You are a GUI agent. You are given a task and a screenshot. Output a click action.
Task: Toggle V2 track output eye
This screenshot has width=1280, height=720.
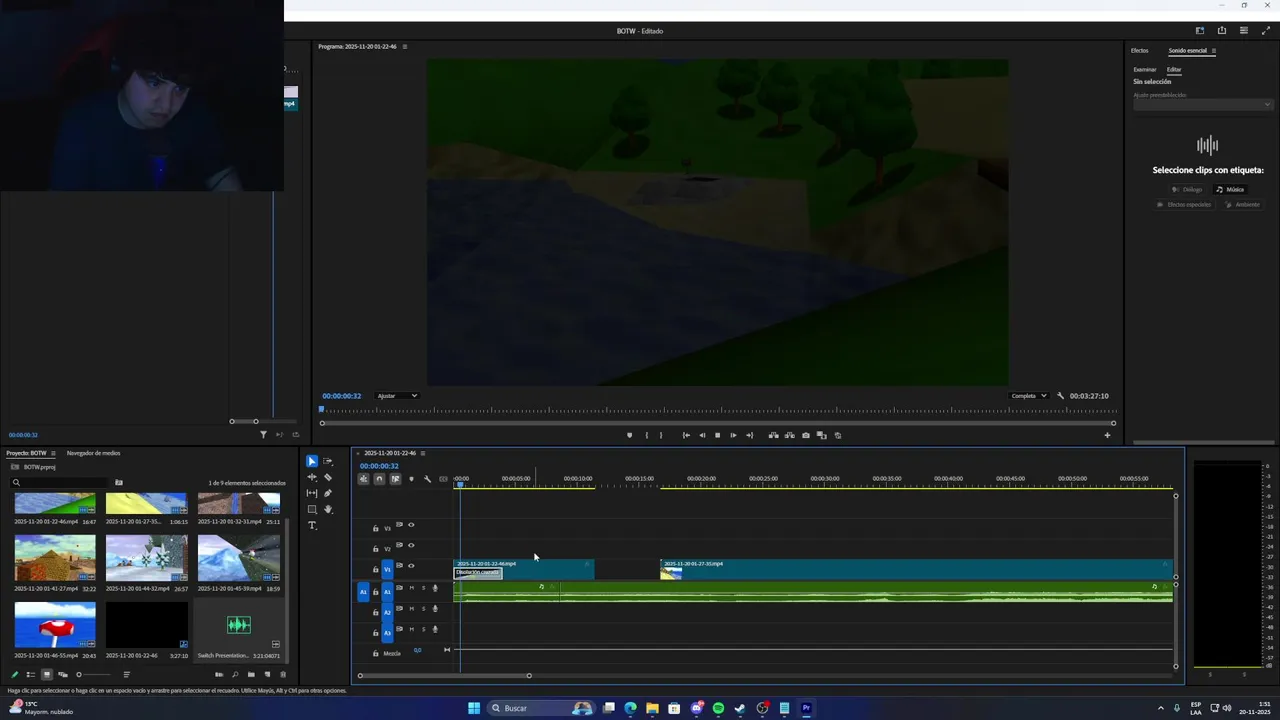point(411,545)
